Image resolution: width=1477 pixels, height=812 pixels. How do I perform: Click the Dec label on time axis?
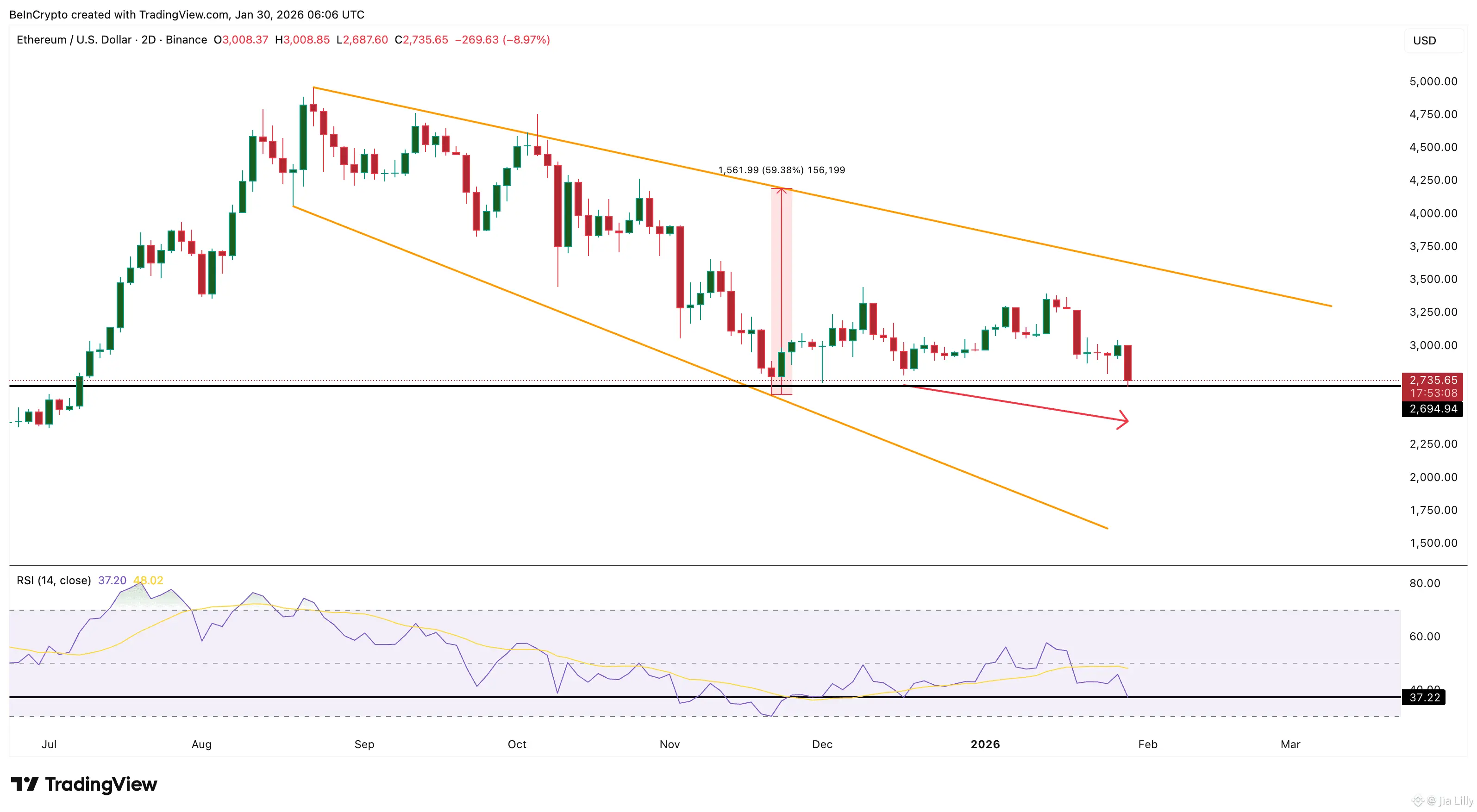pyautogui.click(x=822, y=744)
